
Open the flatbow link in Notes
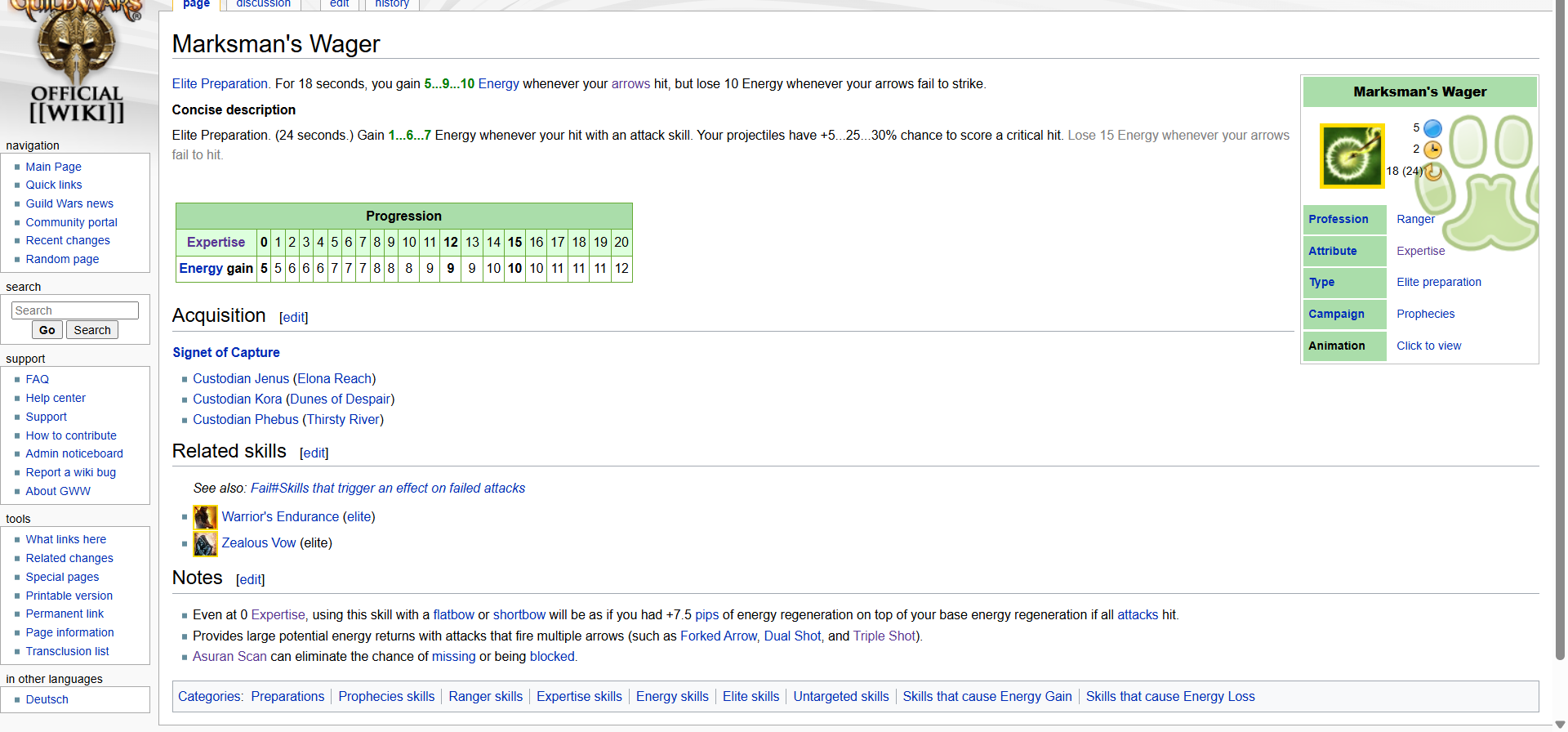pyautogui.click(x=453, y=615)
